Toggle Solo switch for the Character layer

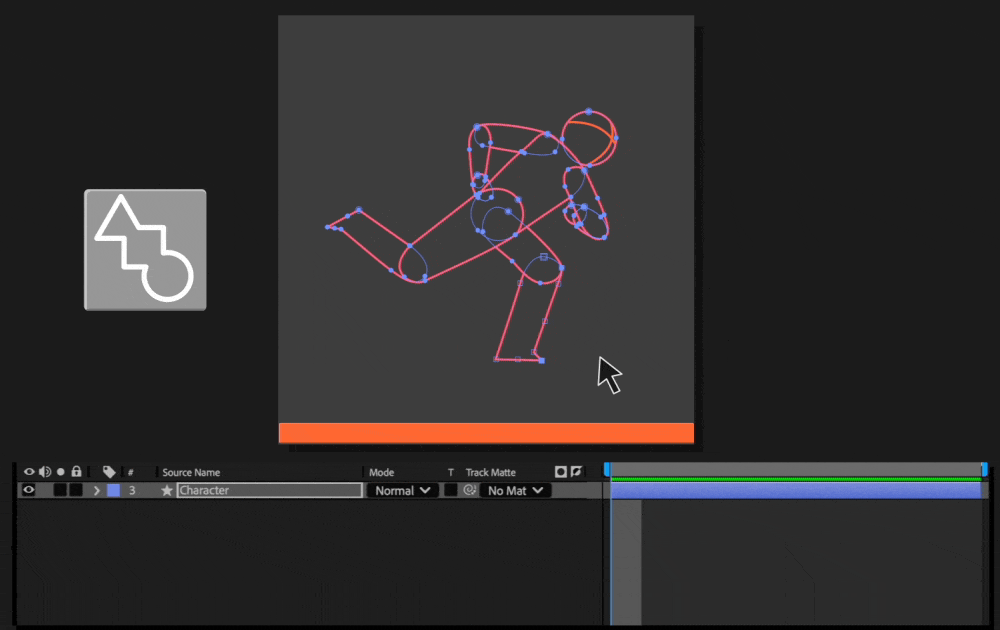[x=60, y=490]
